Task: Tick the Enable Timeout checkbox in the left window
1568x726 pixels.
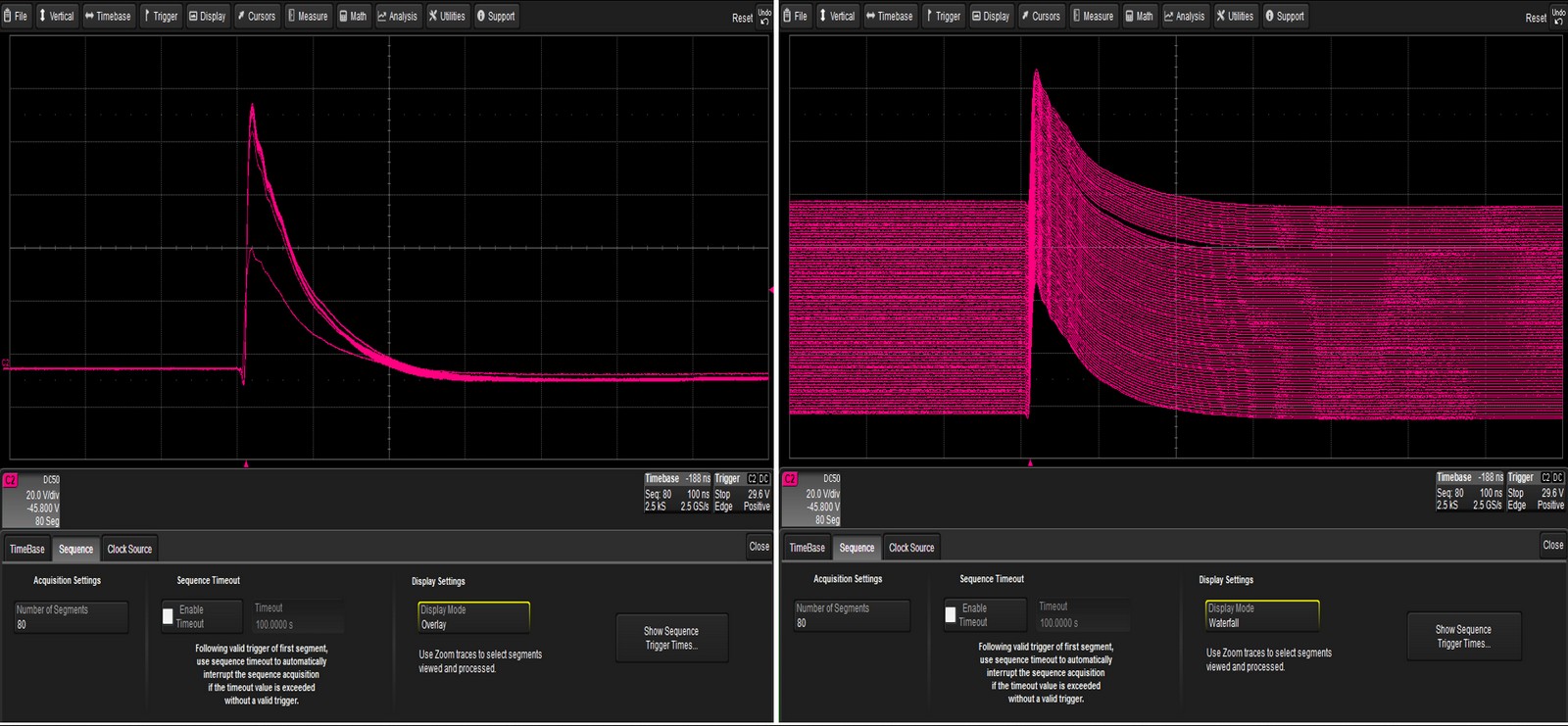Action: [x=168, y=616]
